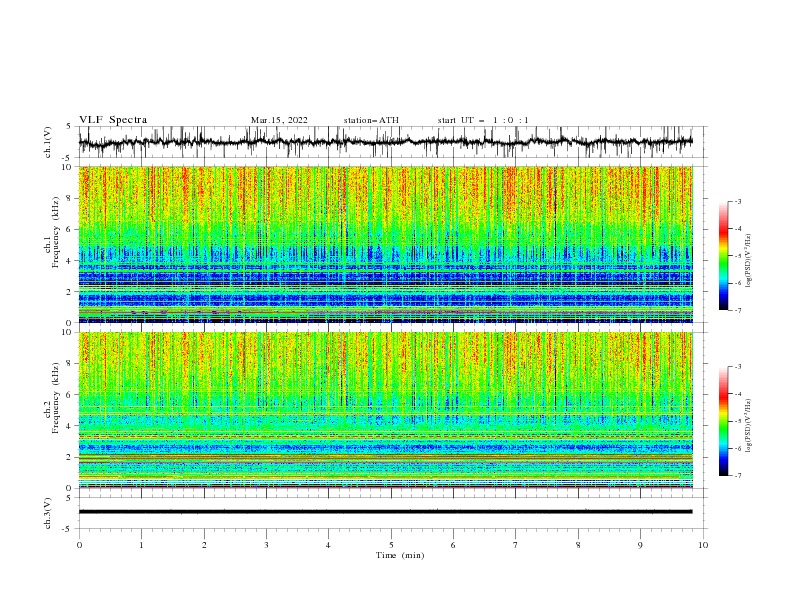Select the "start UT = 1 : 0 : 1" text
Image resolution: width=792 pixels, height=612 pixels.
point(483,120)
